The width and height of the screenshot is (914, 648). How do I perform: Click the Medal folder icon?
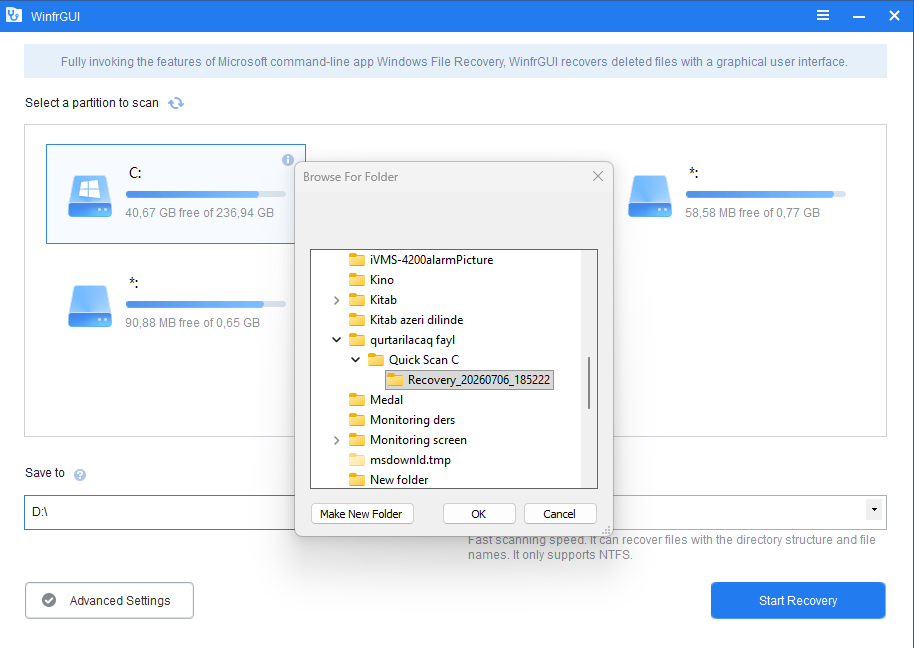pyautogui.click(x=357, y=400)
